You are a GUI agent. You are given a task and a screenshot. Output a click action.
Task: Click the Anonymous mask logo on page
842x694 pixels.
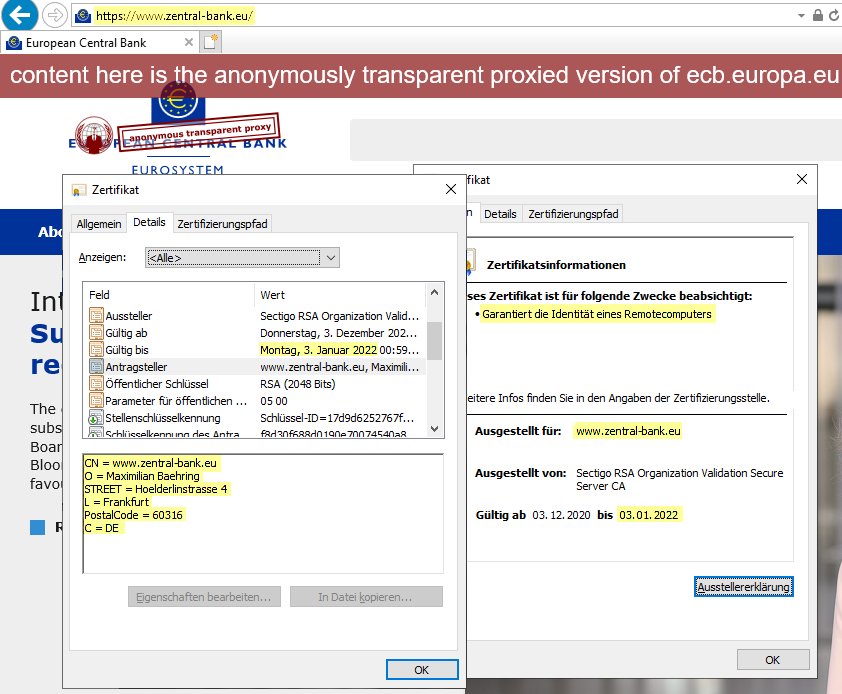tap(93, 135)
